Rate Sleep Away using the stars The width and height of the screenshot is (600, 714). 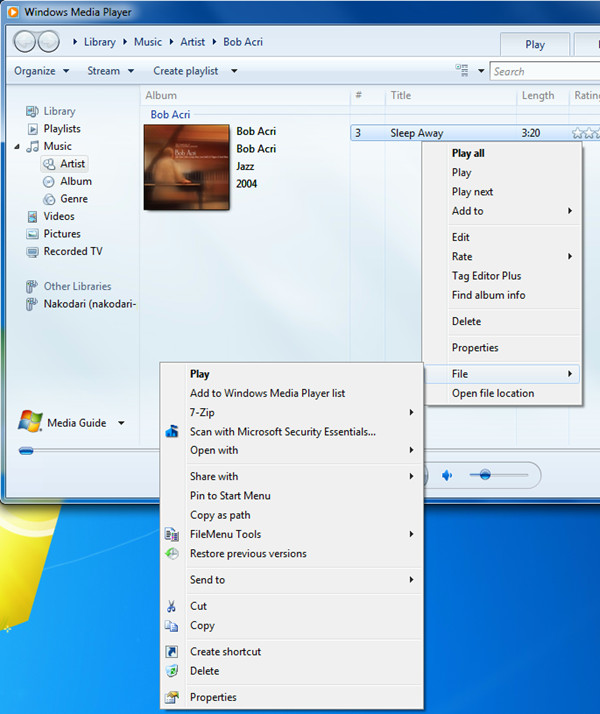(x=586, y=133)
